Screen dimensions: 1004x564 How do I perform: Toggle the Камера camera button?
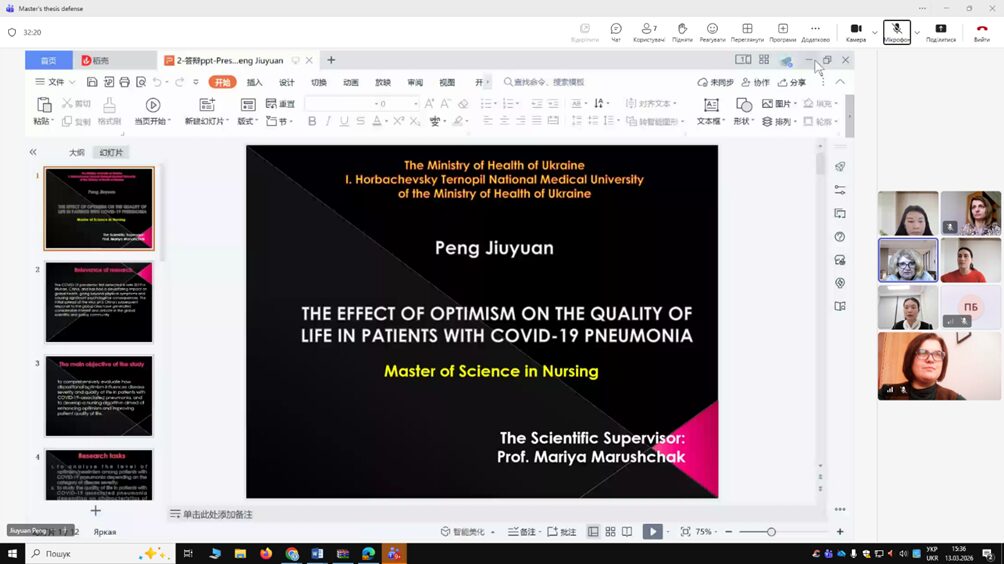pyautogui.click(x=856, y=29)
